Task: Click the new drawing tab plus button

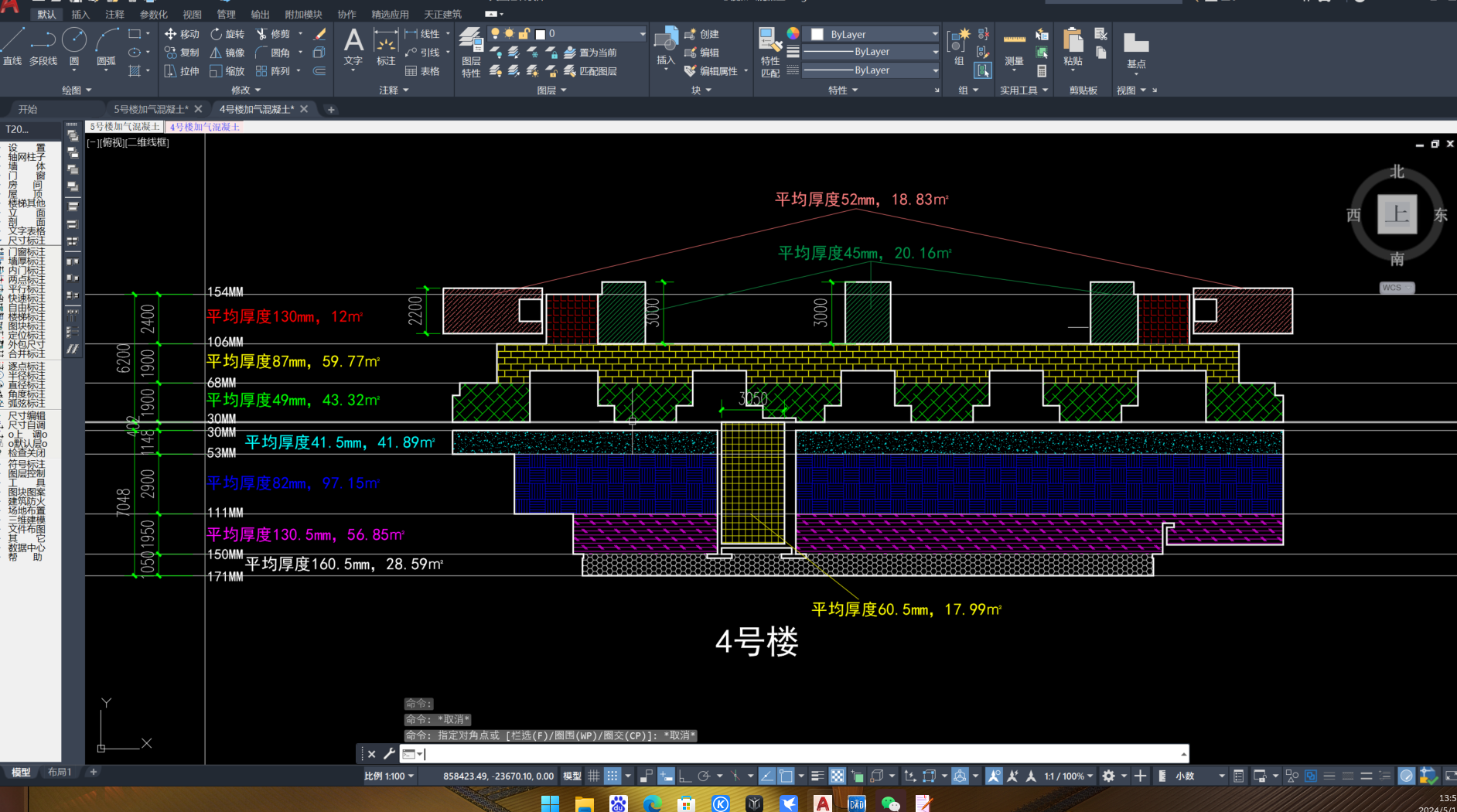Action: (x=331, y=109)
